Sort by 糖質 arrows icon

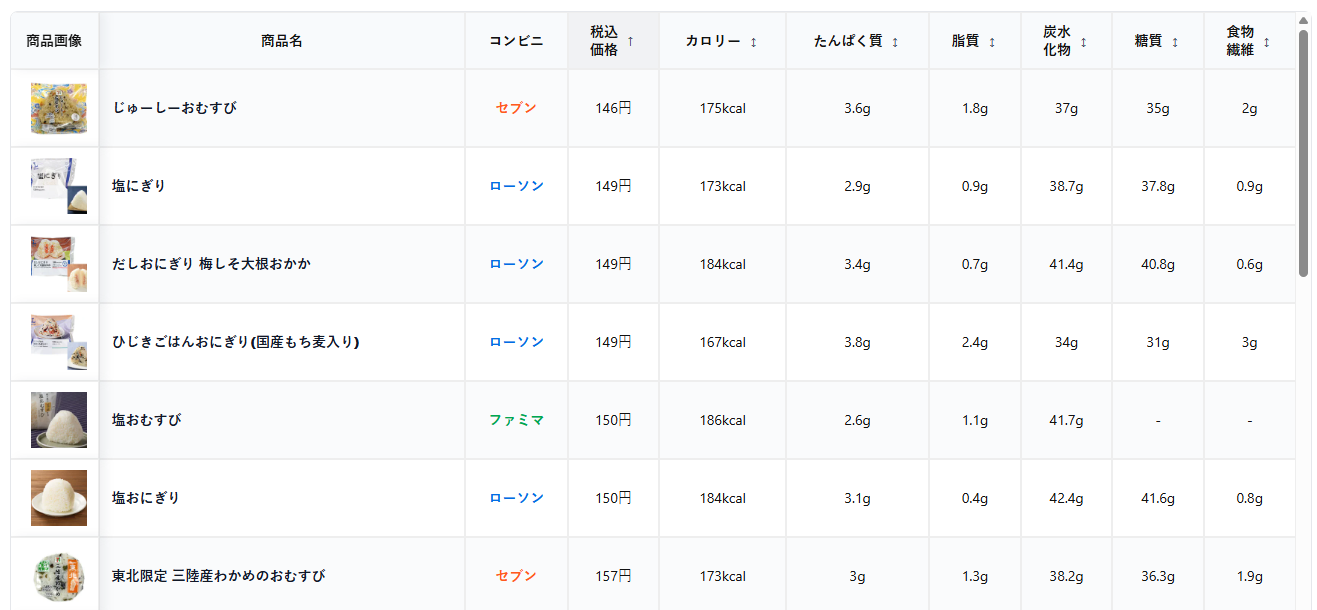click(x=1175, y=41)
